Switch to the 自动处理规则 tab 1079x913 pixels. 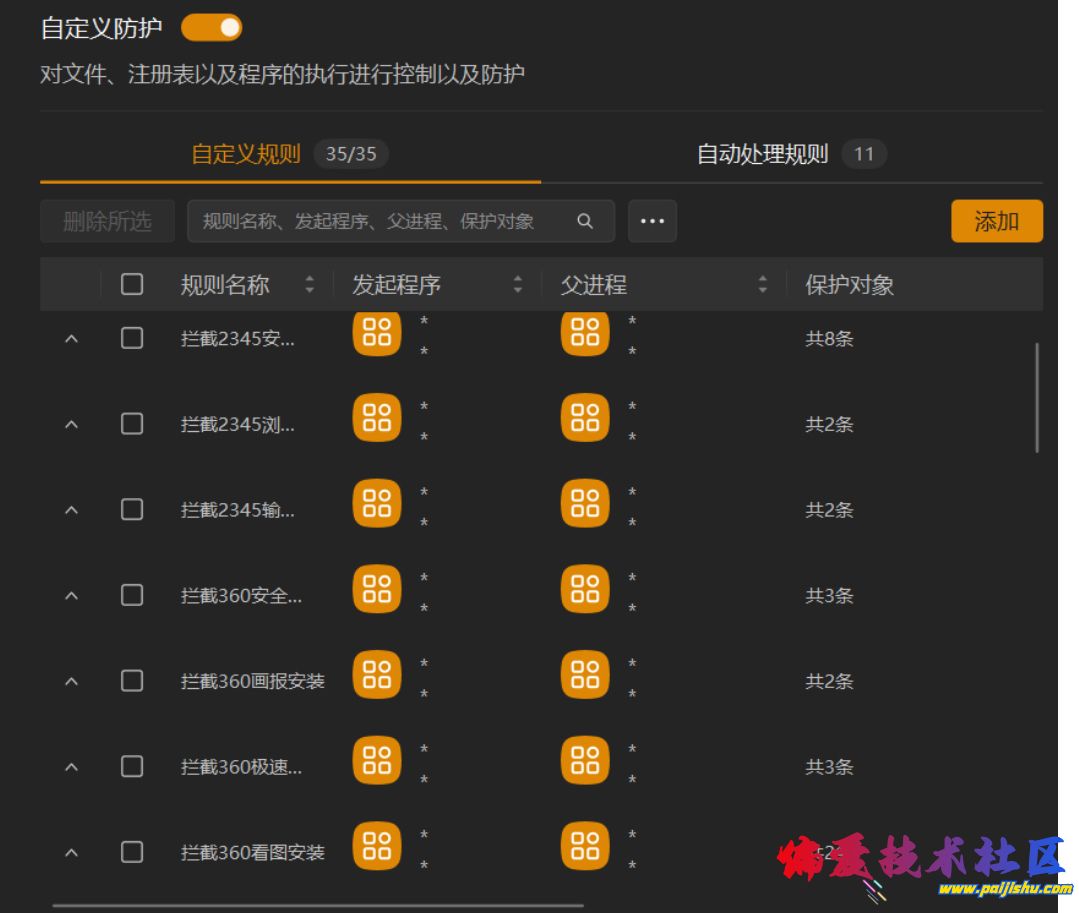click(763, 154)
